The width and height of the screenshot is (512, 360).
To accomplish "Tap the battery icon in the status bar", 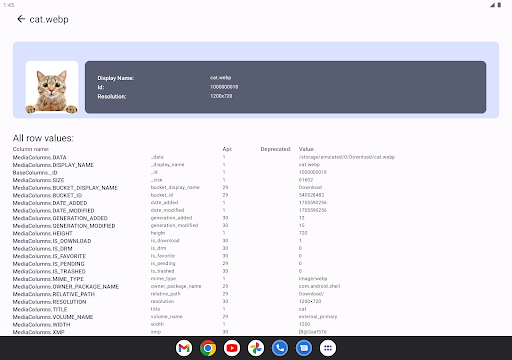I will coord(499,5).
